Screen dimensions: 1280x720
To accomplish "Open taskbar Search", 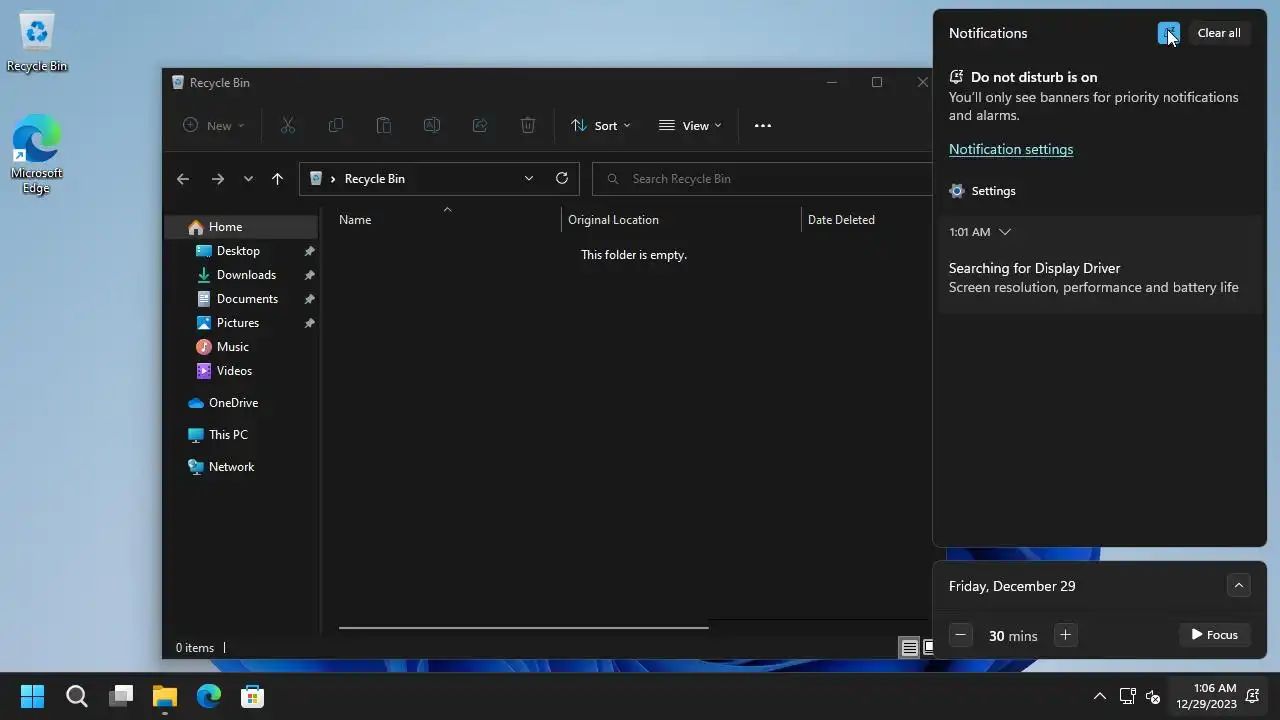I will click(77, 696).
